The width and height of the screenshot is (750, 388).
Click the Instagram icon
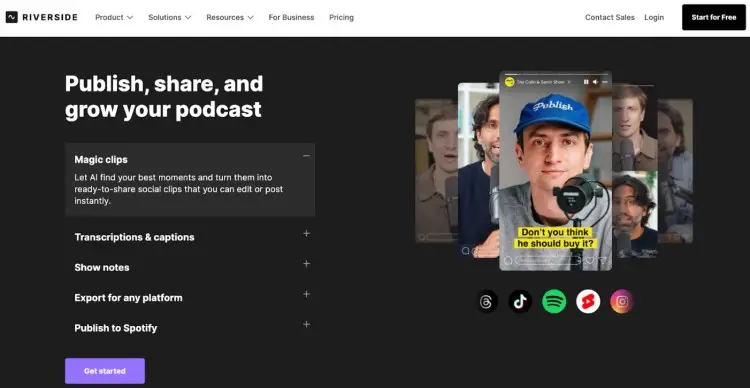pyautogui.click(x=622, y=301)
